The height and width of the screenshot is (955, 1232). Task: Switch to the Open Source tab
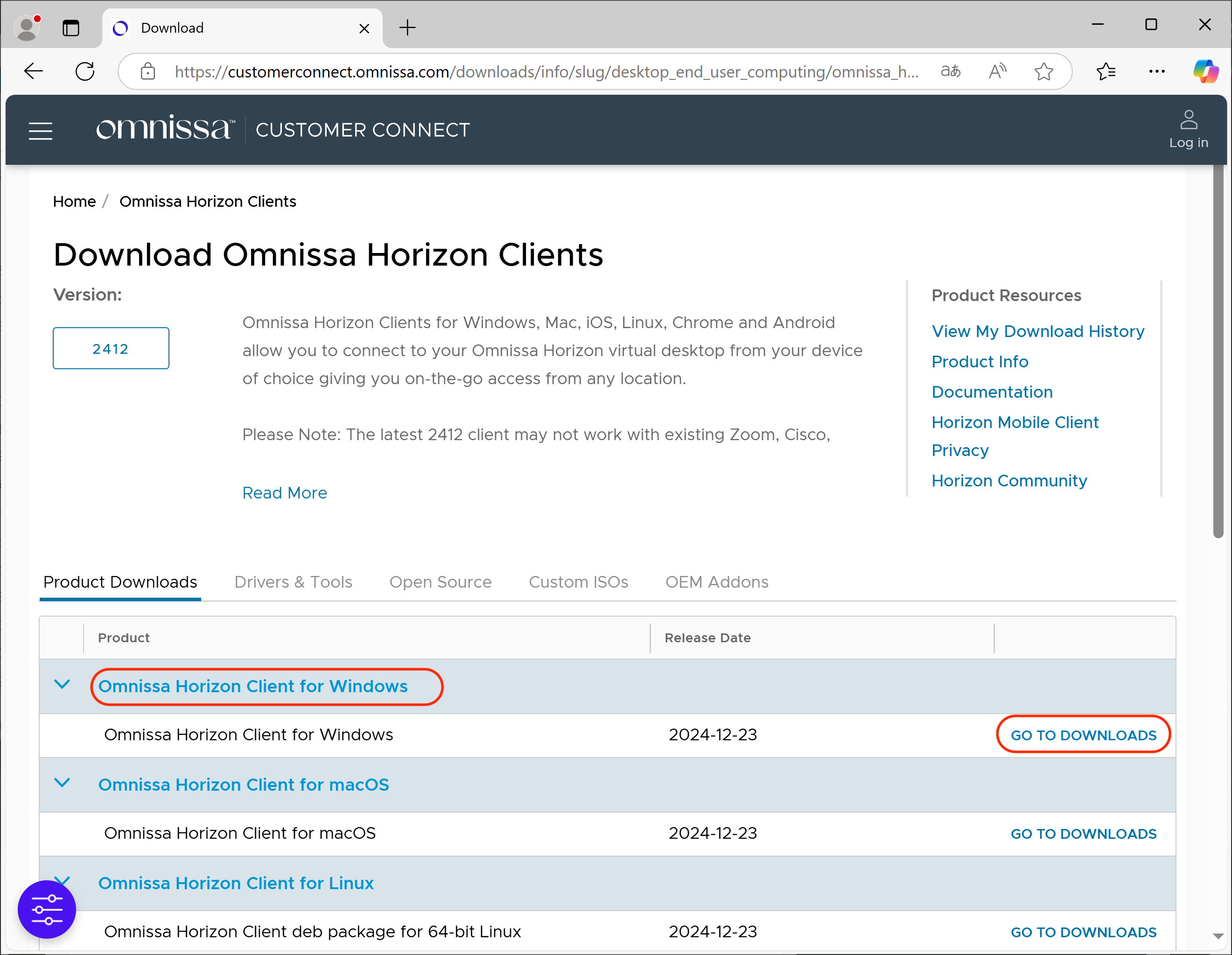pyautogui.click(x=440, y=582)
